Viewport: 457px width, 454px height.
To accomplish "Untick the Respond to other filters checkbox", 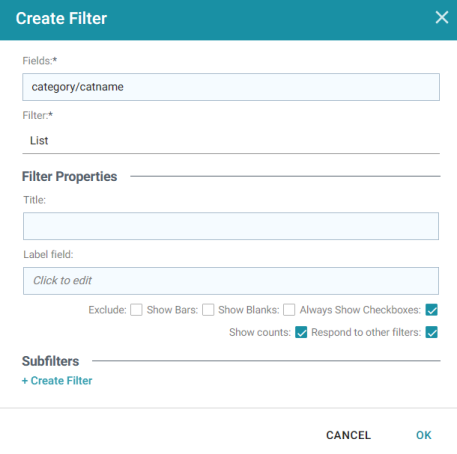I will coord(432,332).
